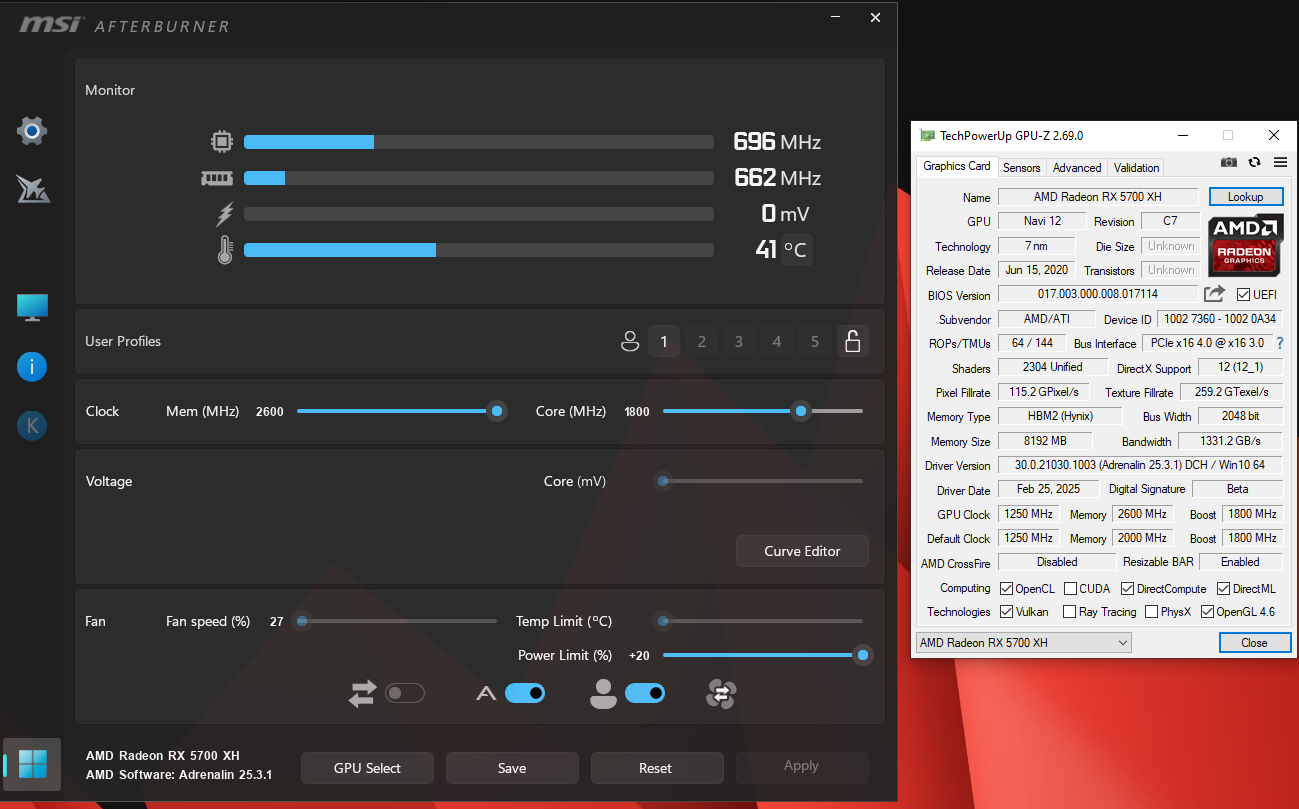Open the GPU-Z hamburger menu
The width and height of the screenshot is (1299, 809).
pos(1280,162)
